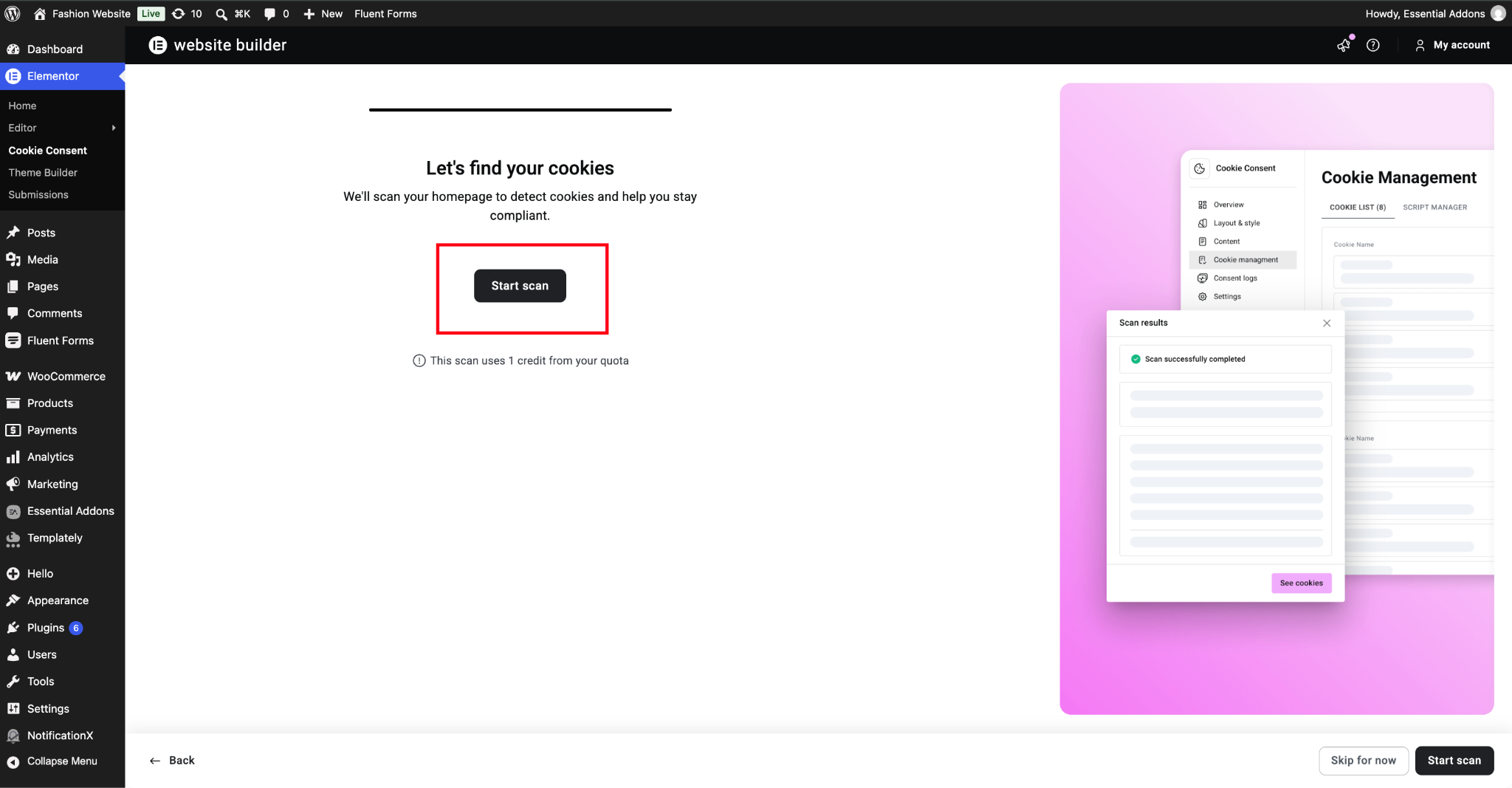
Task: Click the WordPress logo in admin bar
Action: 13,13
